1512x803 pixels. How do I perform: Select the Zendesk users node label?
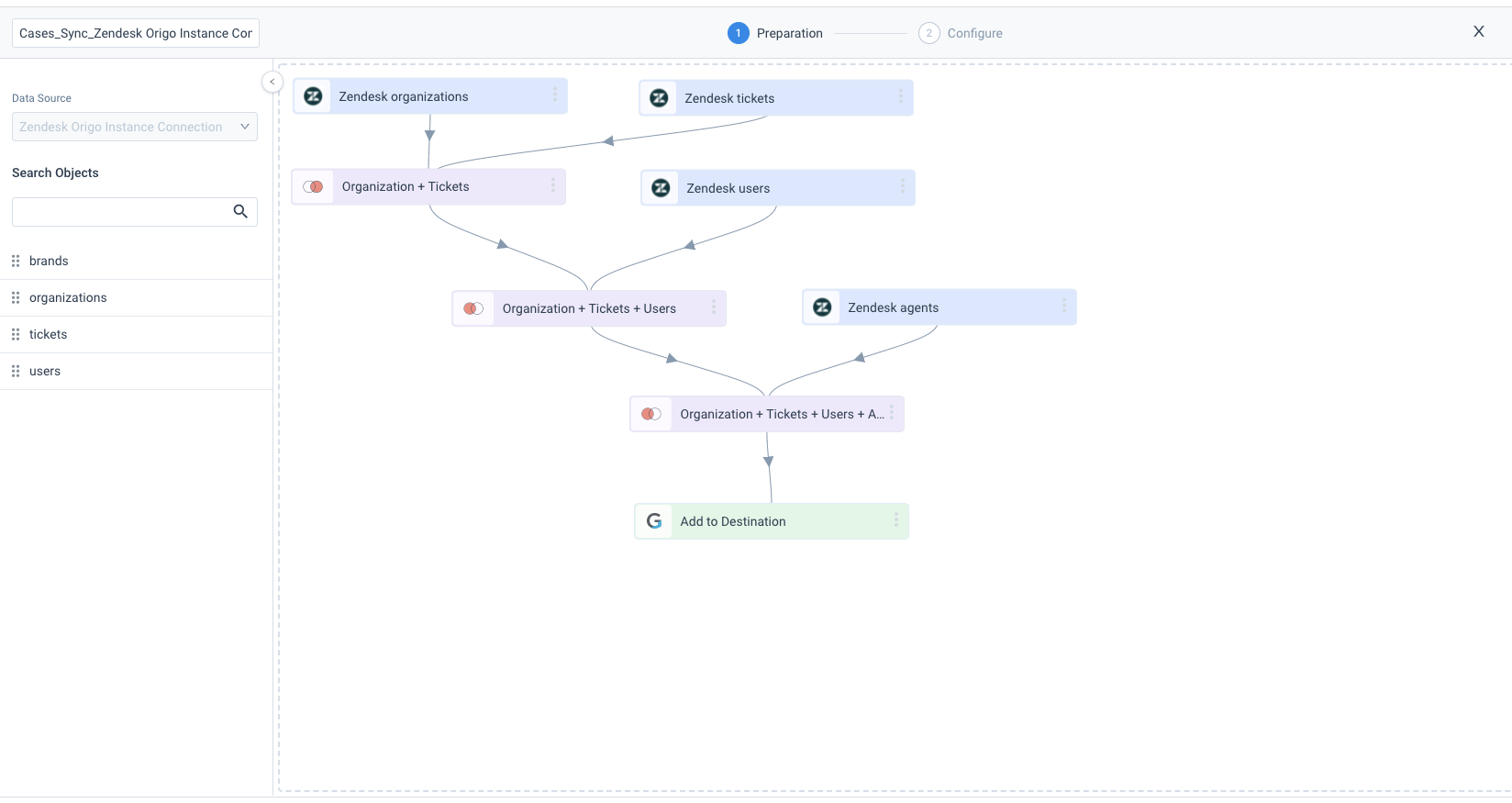(x=728, y=188)
